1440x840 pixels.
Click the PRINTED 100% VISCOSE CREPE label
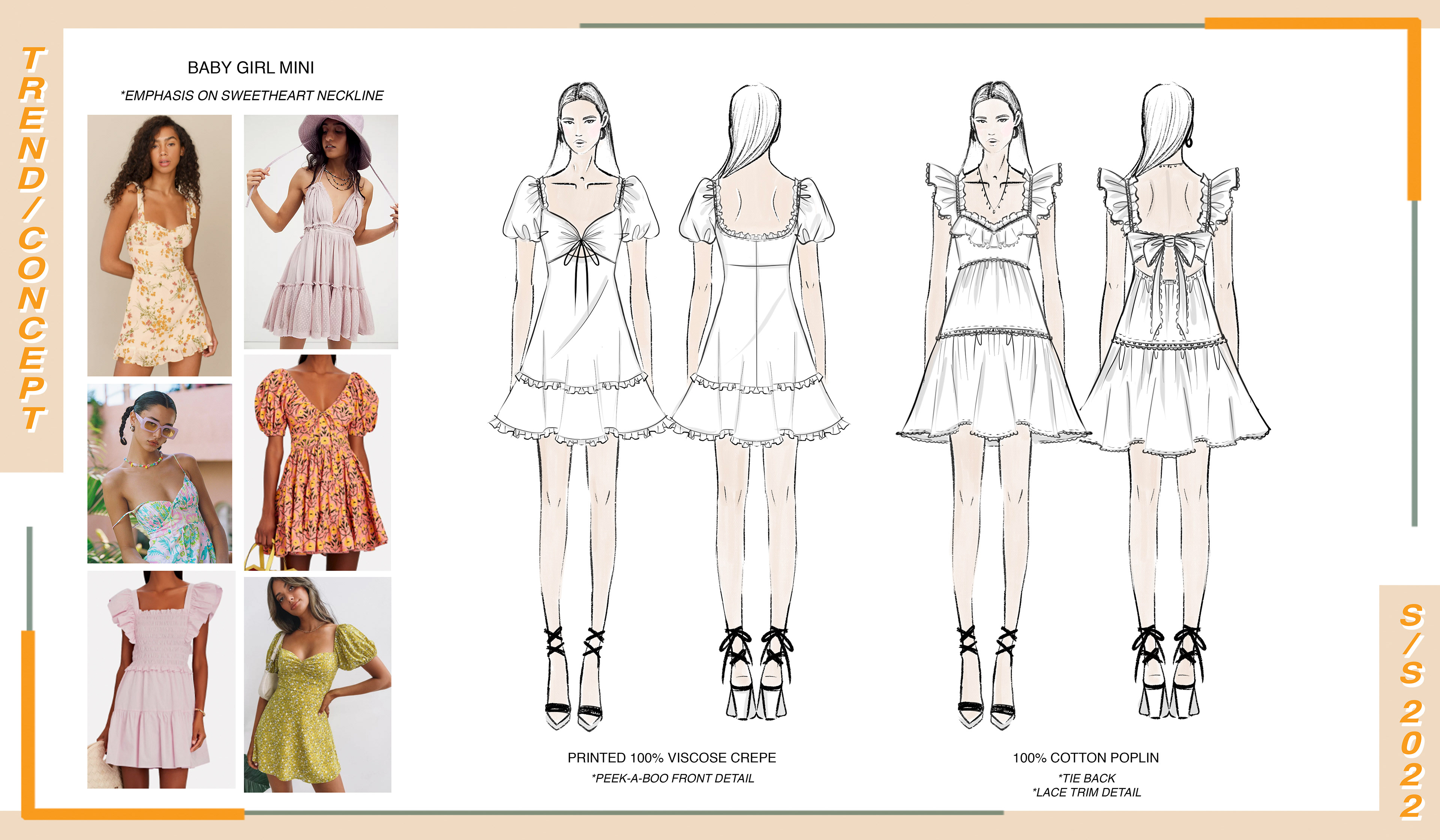671,758
